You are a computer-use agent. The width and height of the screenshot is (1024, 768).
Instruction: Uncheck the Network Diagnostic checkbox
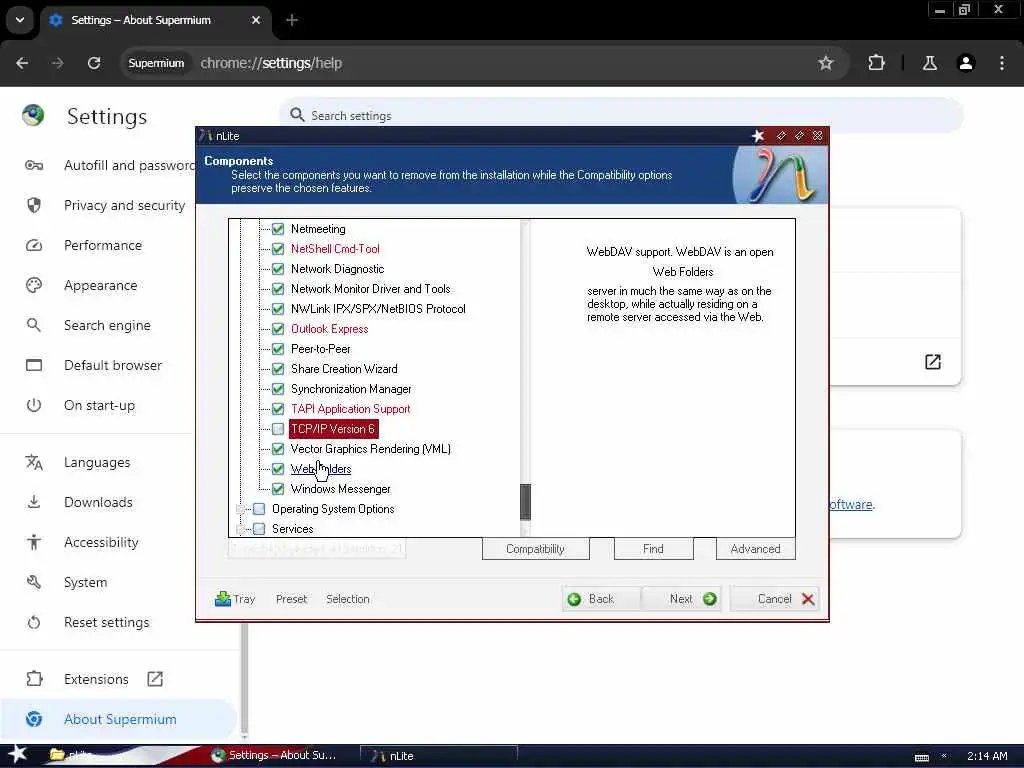coord(278,268)
